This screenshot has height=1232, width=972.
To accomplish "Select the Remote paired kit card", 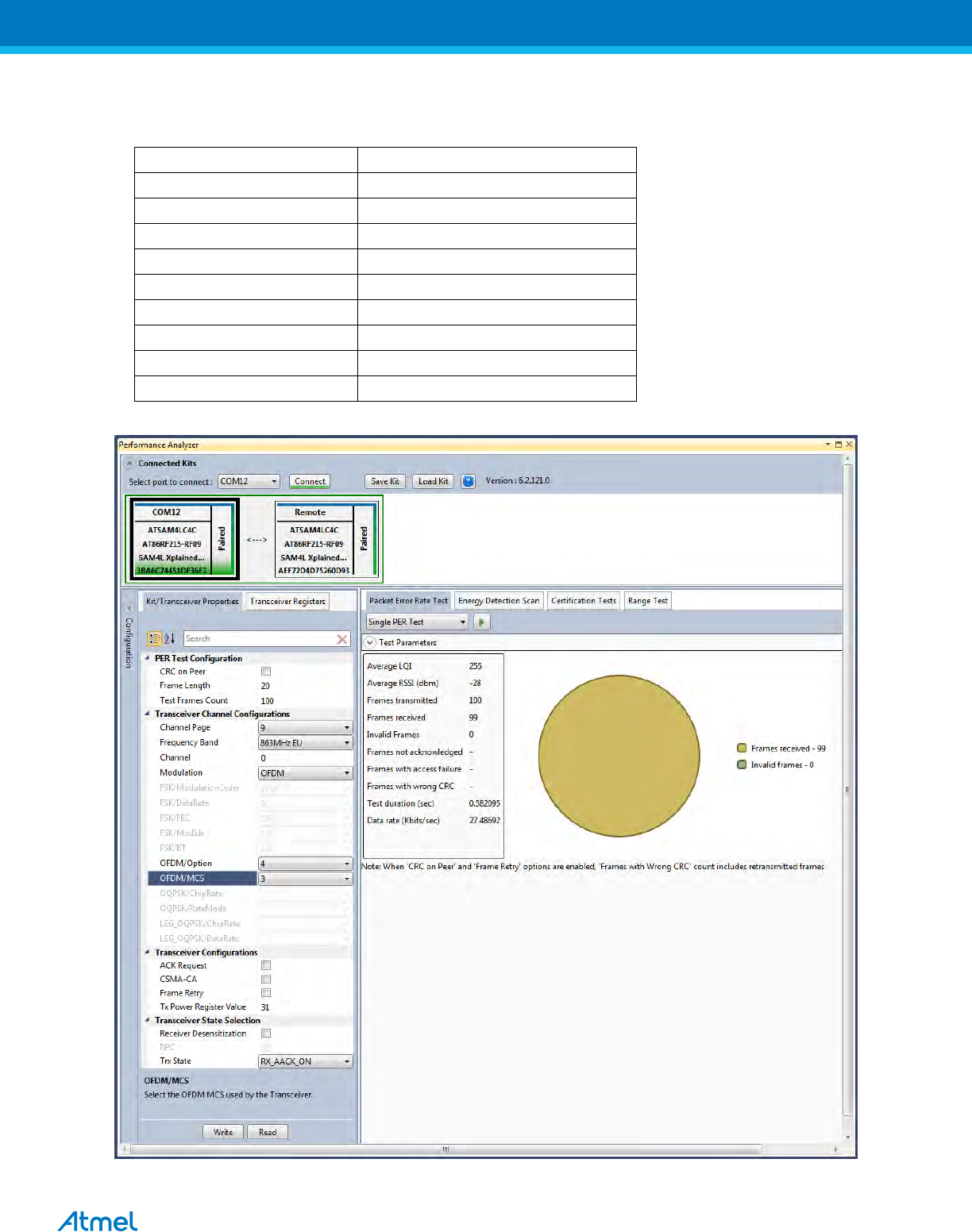I will pyautogui.click(x=326, y=539).
